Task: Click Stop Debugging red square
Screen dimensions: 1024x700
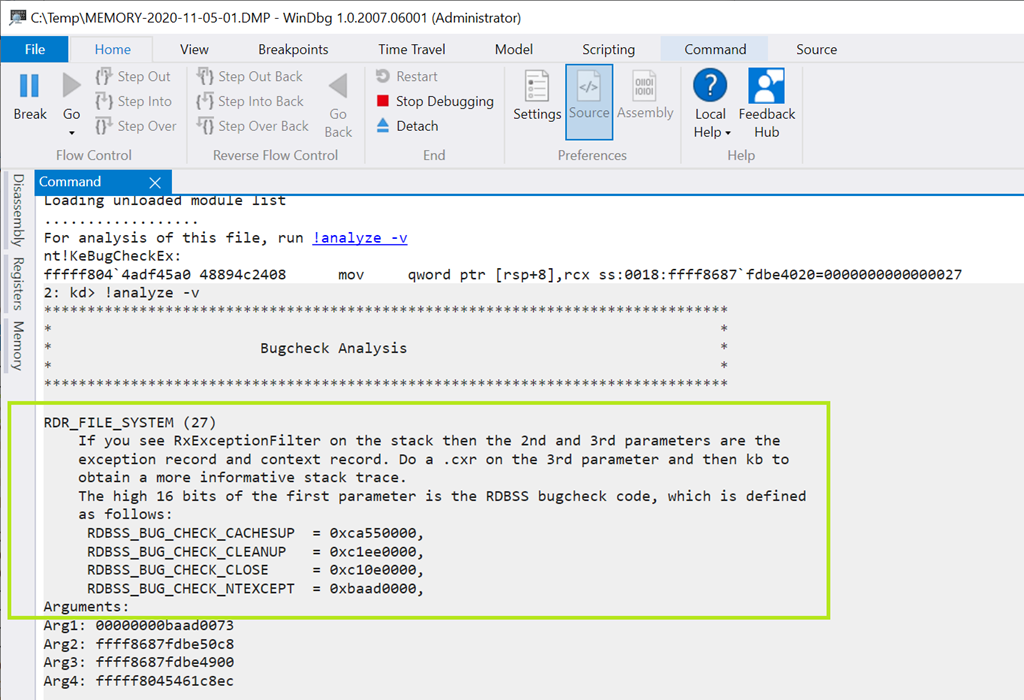Action: pyautogui.click(x=383, y=101)
